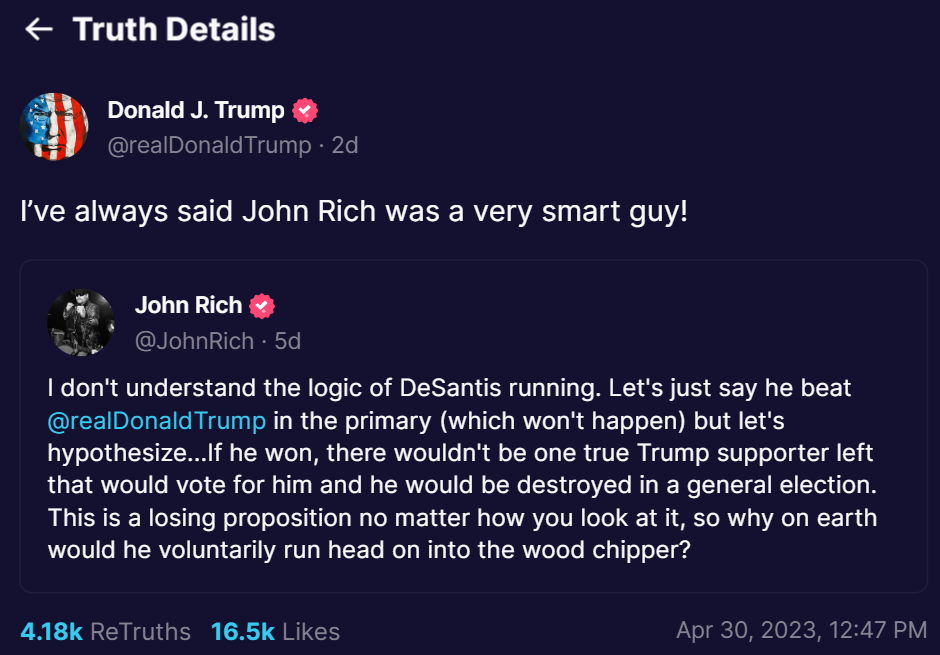
Task: Click the quoted post's first line about DeSantis
Action: [x=448, y=387]
